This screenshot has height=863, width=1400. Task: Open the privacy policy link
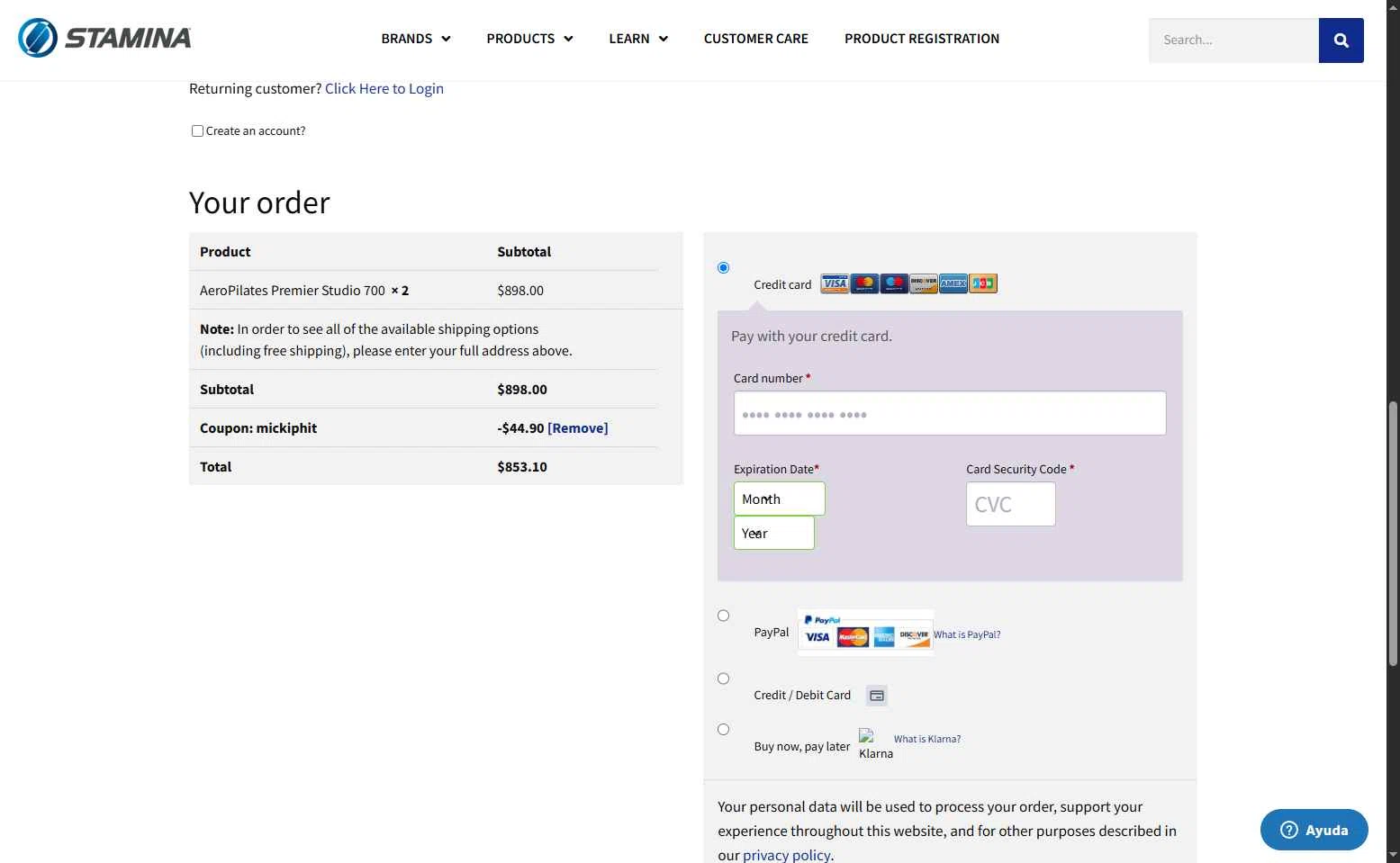786,855
